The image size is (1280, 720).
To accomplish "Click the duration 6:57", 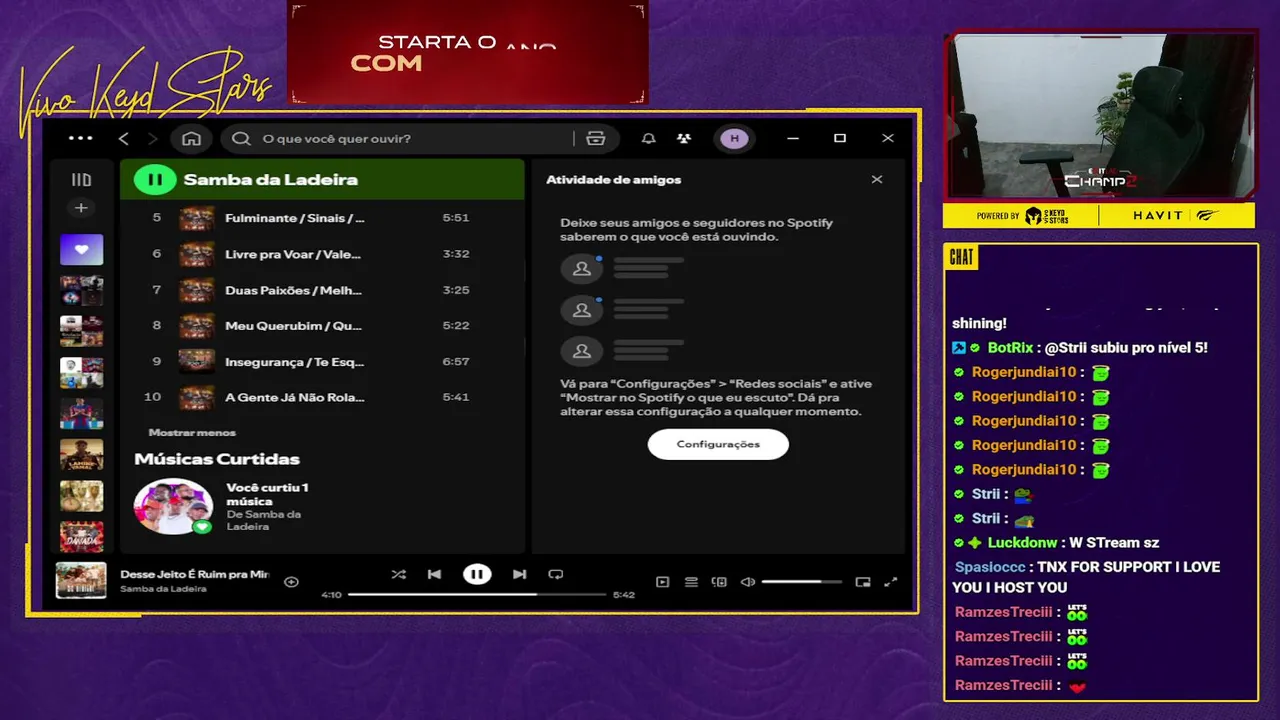I will tap(456, 361).
